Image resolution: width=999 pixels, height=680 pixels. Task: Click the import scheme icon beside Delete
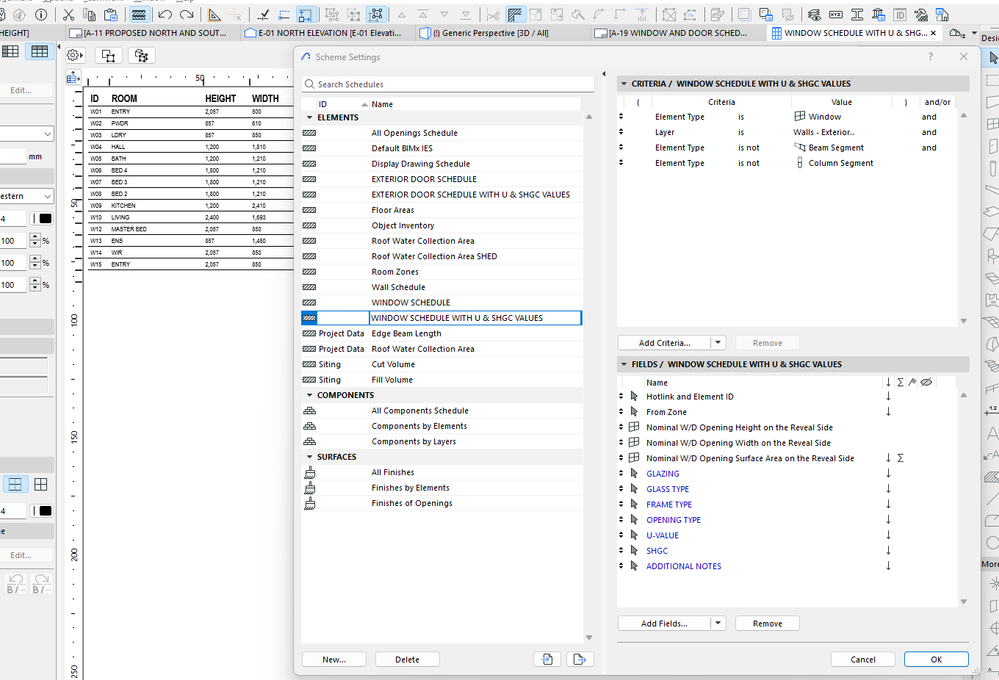[x=547, y=659]
